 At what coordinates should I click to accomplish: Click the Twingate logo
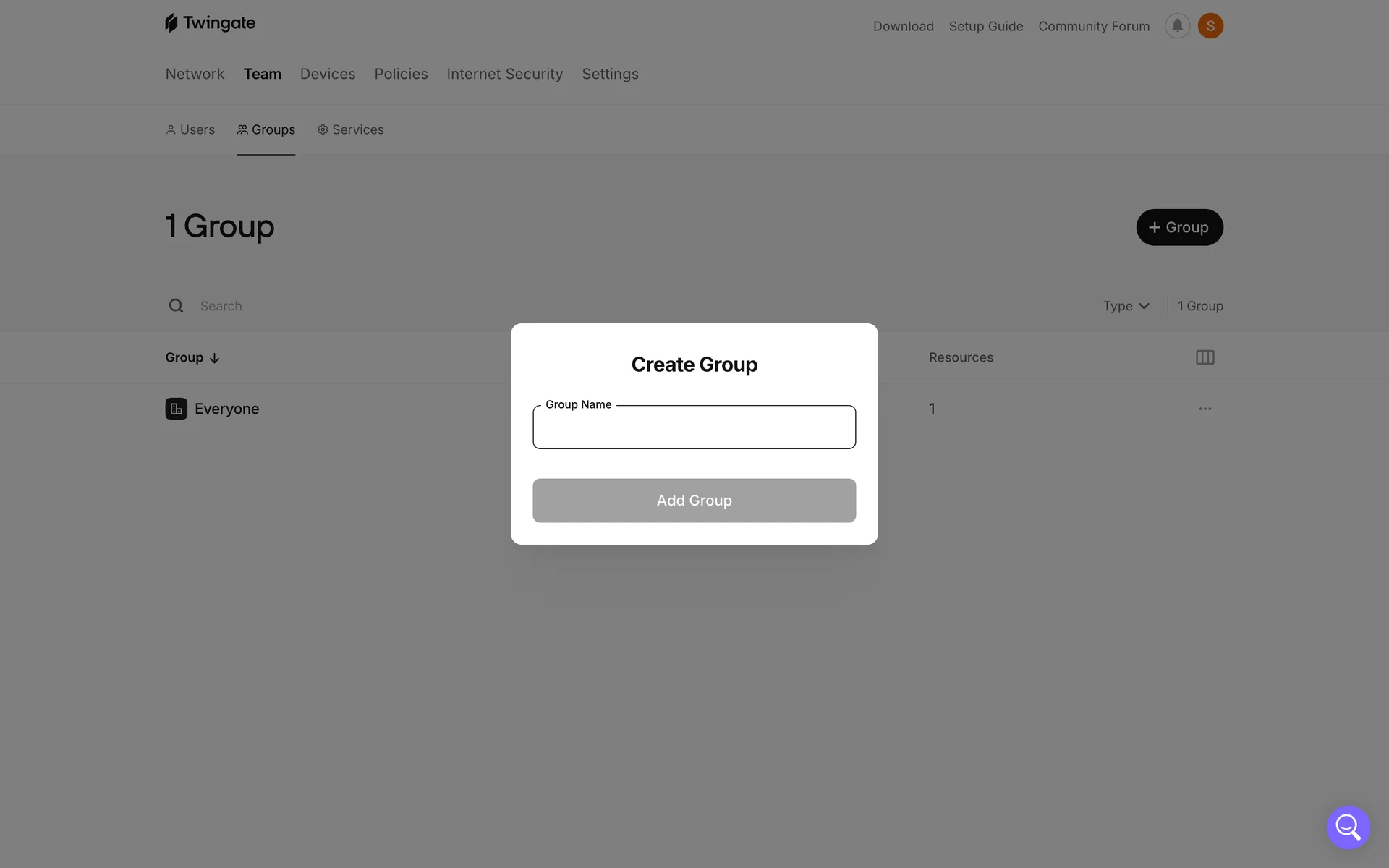(210, 23)
